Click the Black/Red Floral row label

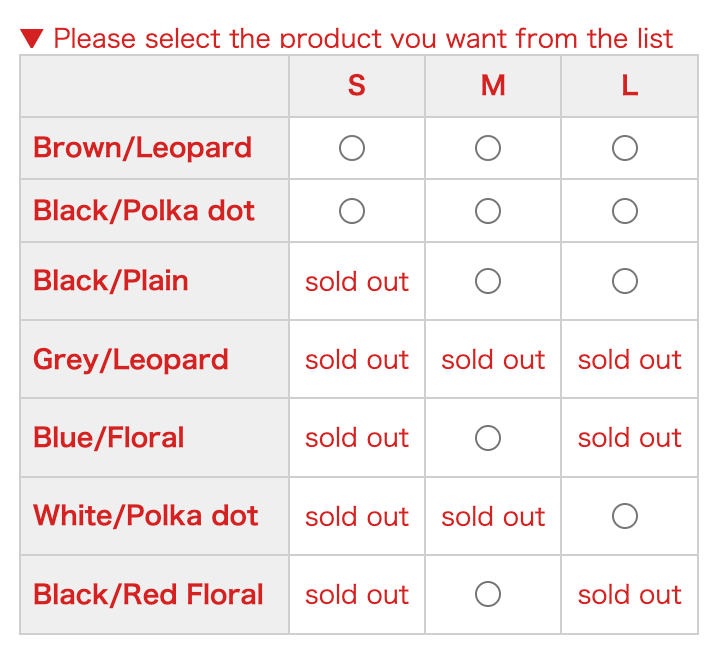[148, 594]
